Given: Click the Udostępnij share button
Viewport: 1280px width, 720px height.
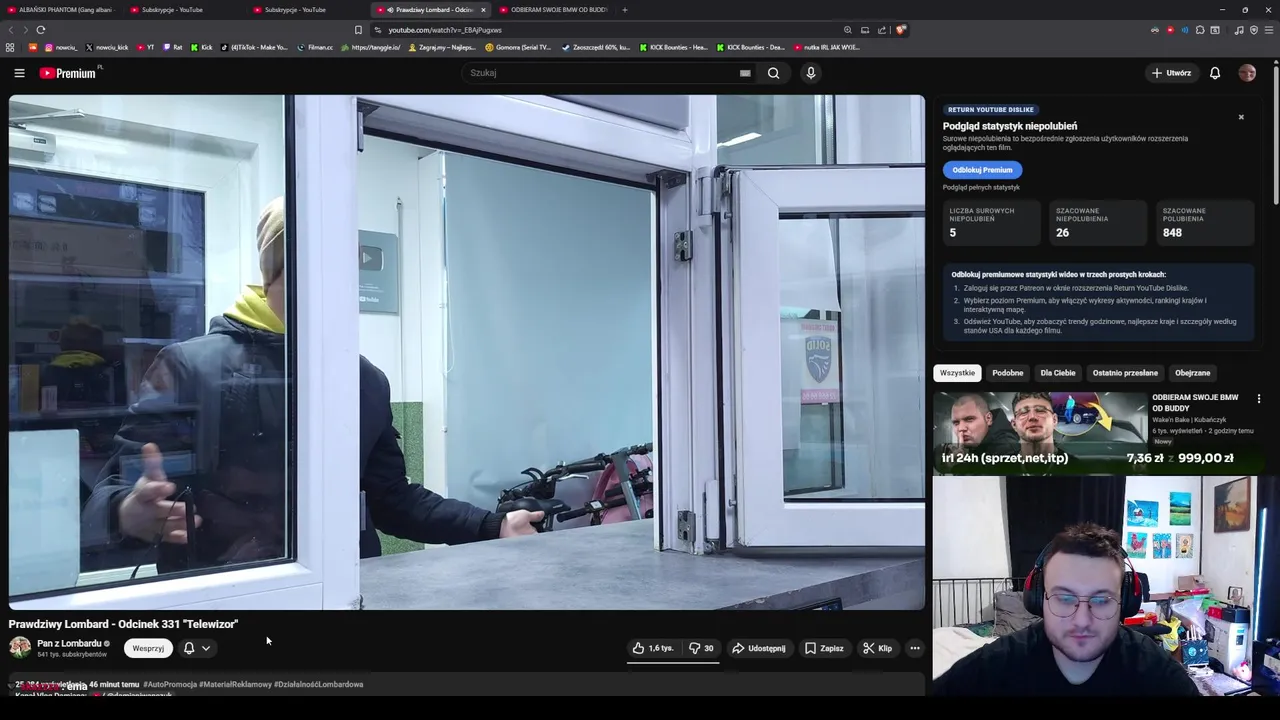Looking at the screenshot, I should [x=759, y=648].
